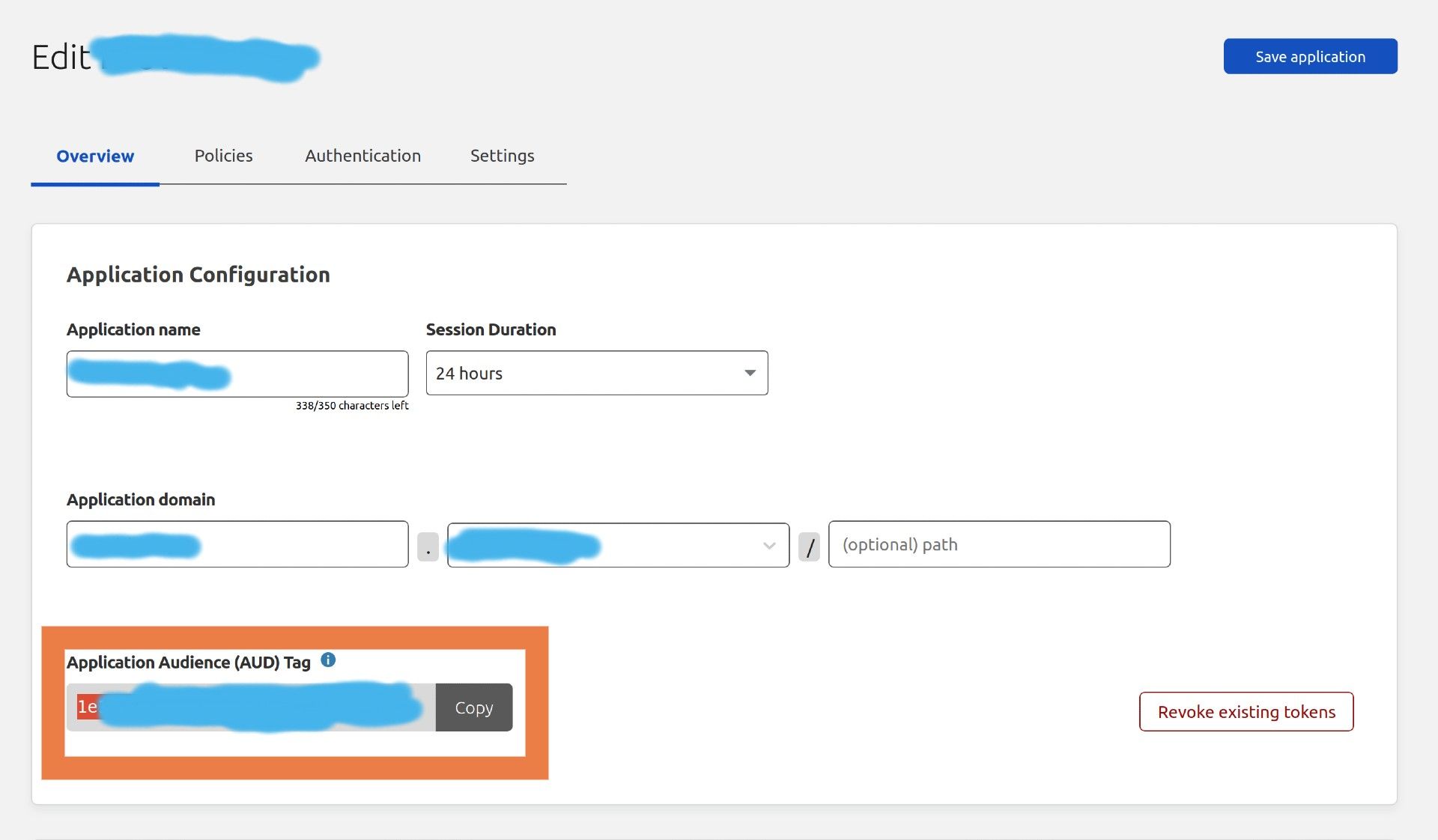Click the AUD Tag info icon

click(x=328, y=660)
